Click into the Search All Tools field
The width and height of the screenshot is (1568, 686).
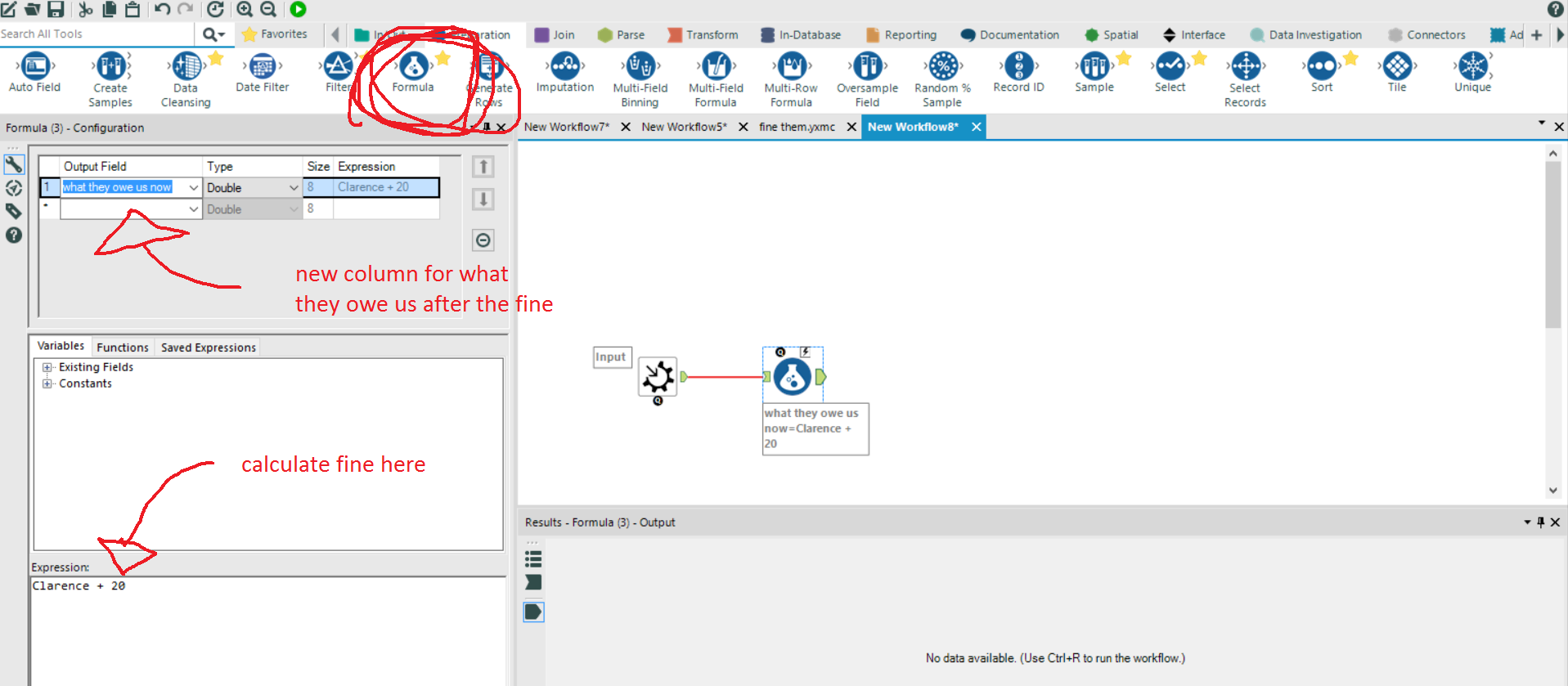[x=97, y=34]
